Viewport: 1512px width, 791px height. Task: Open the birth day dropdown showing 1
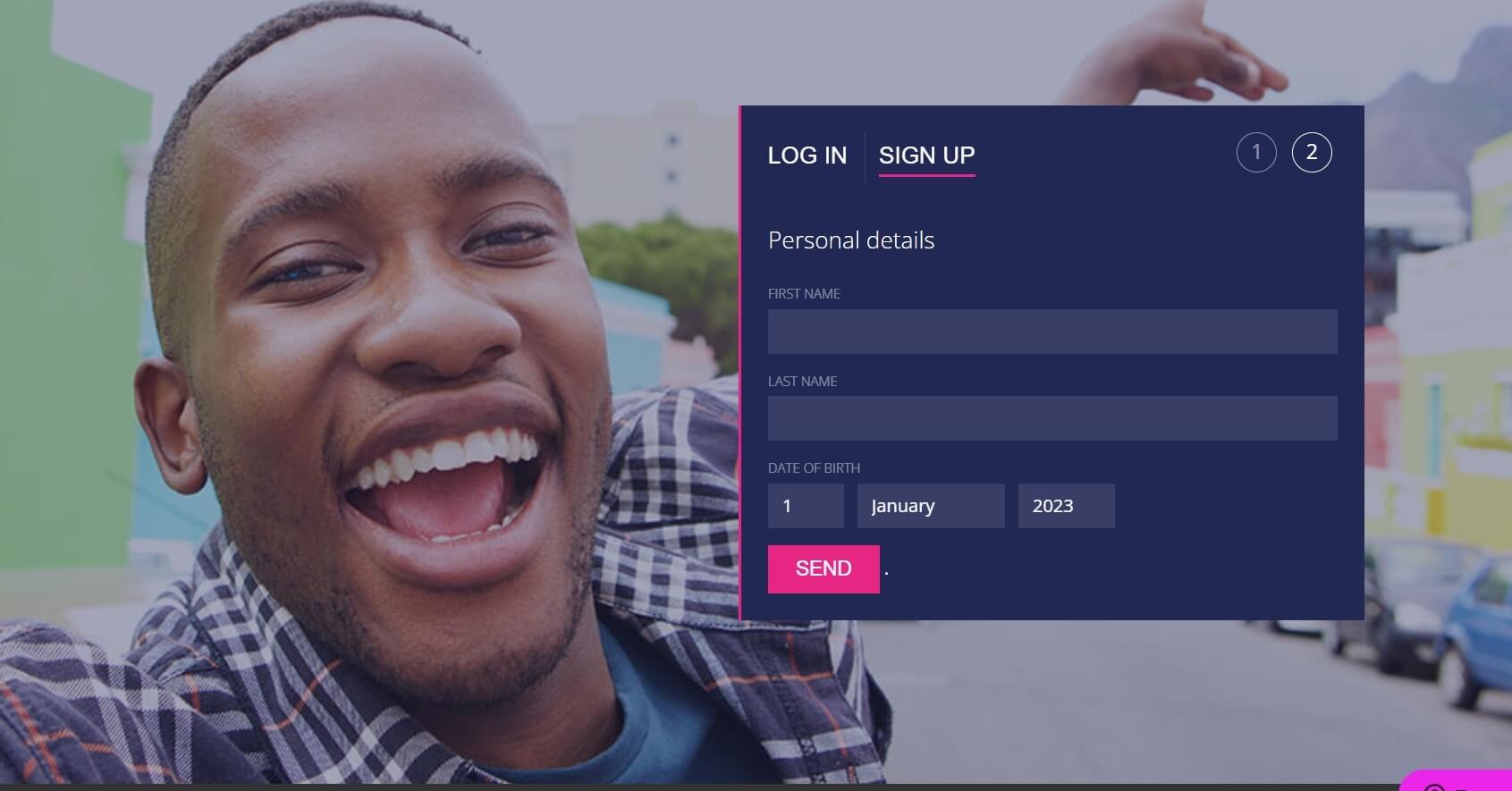(x=806, y=506)
